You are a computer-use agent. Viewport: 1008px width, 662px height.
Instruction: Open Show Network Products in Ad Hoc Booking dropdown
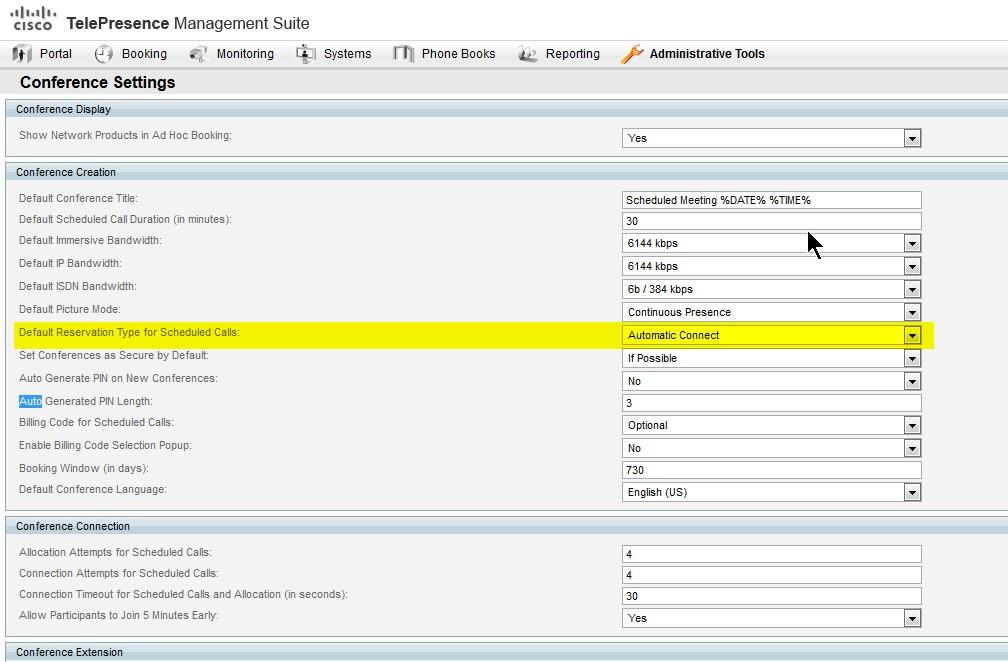(771, 138)
